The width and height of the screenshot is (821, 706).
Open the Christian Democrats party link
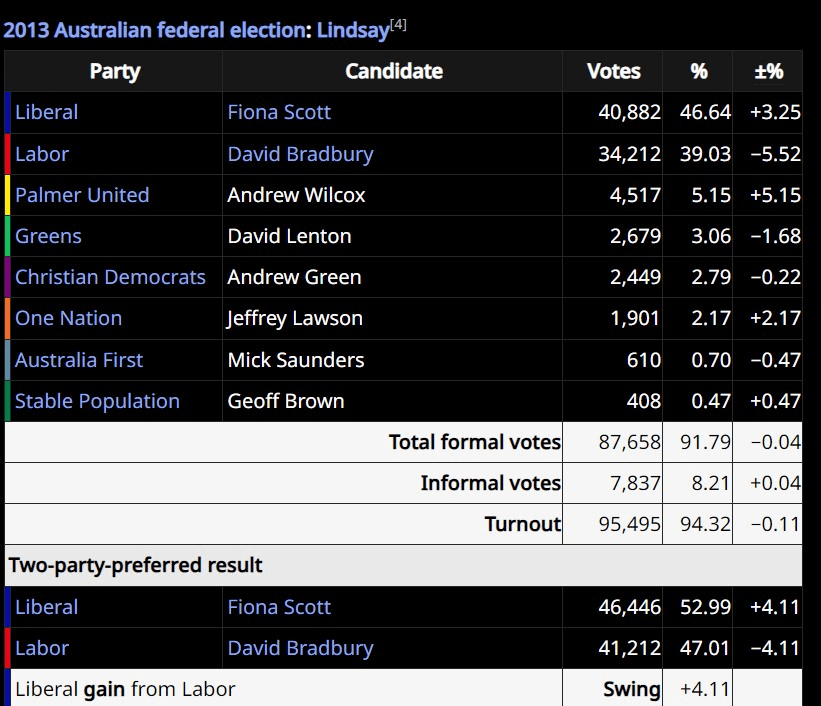pos(110,277)
